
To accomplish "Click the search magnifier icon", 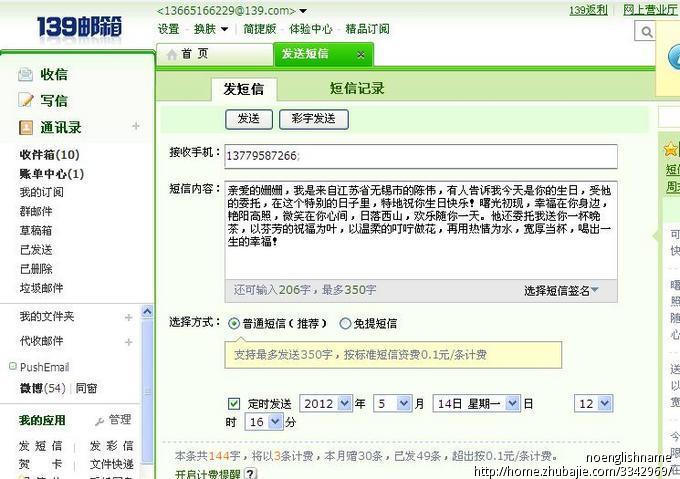I will (646, 32).
